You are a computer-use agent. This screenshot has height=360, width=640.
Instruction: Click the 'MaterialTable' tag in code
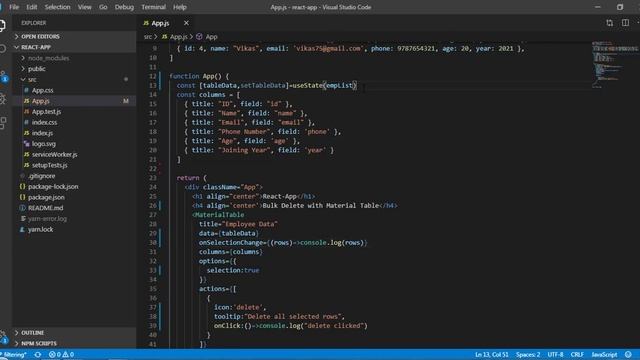219,215
